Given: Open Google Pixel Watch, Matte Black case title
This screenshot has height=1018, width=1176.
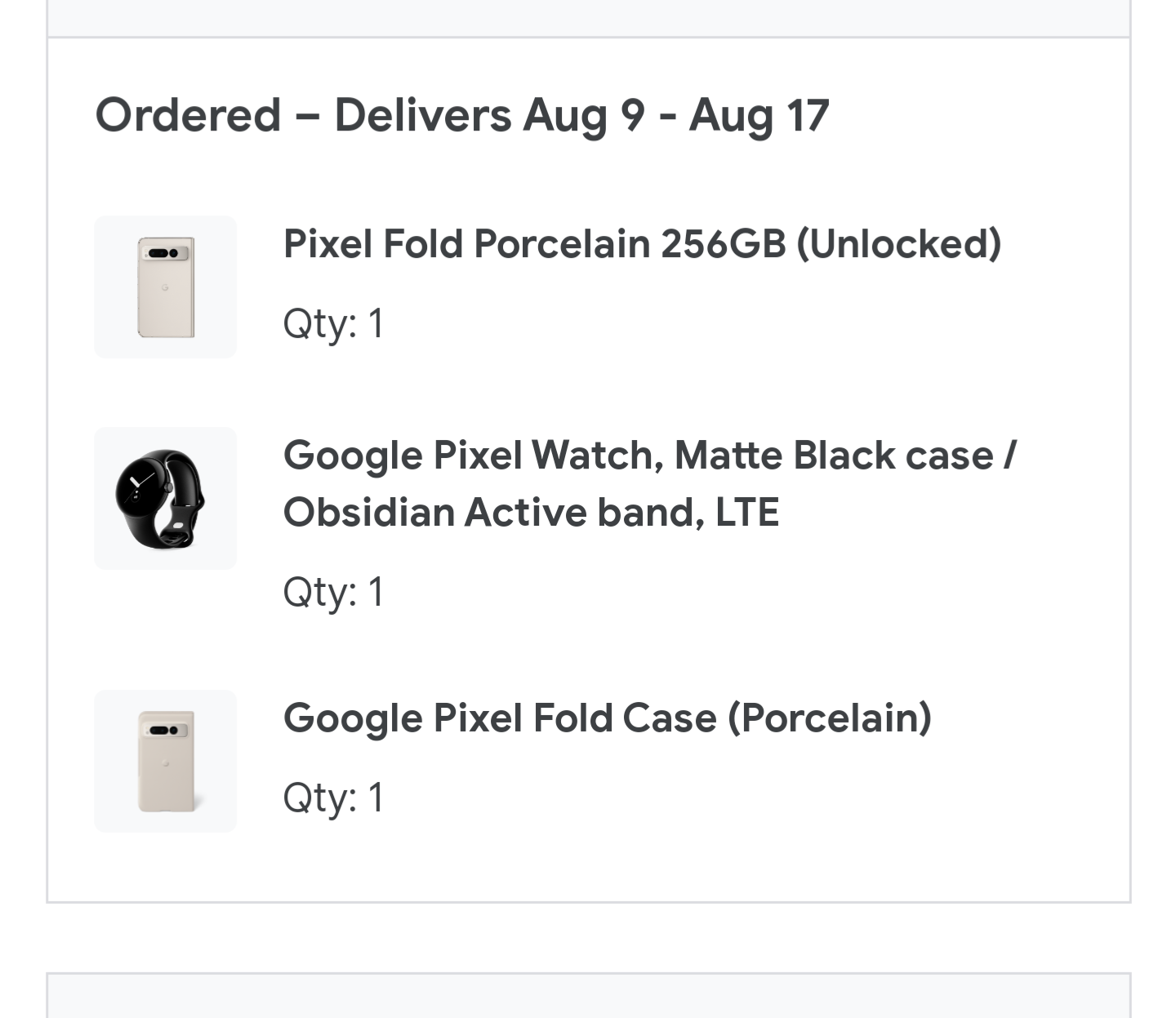Looking at the screenshot, I should click(650, 455).
